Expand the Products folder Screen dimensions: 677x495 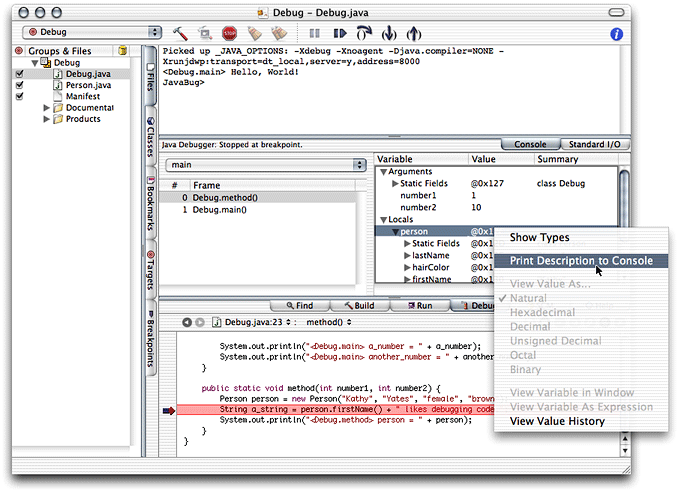click(47, 119)
